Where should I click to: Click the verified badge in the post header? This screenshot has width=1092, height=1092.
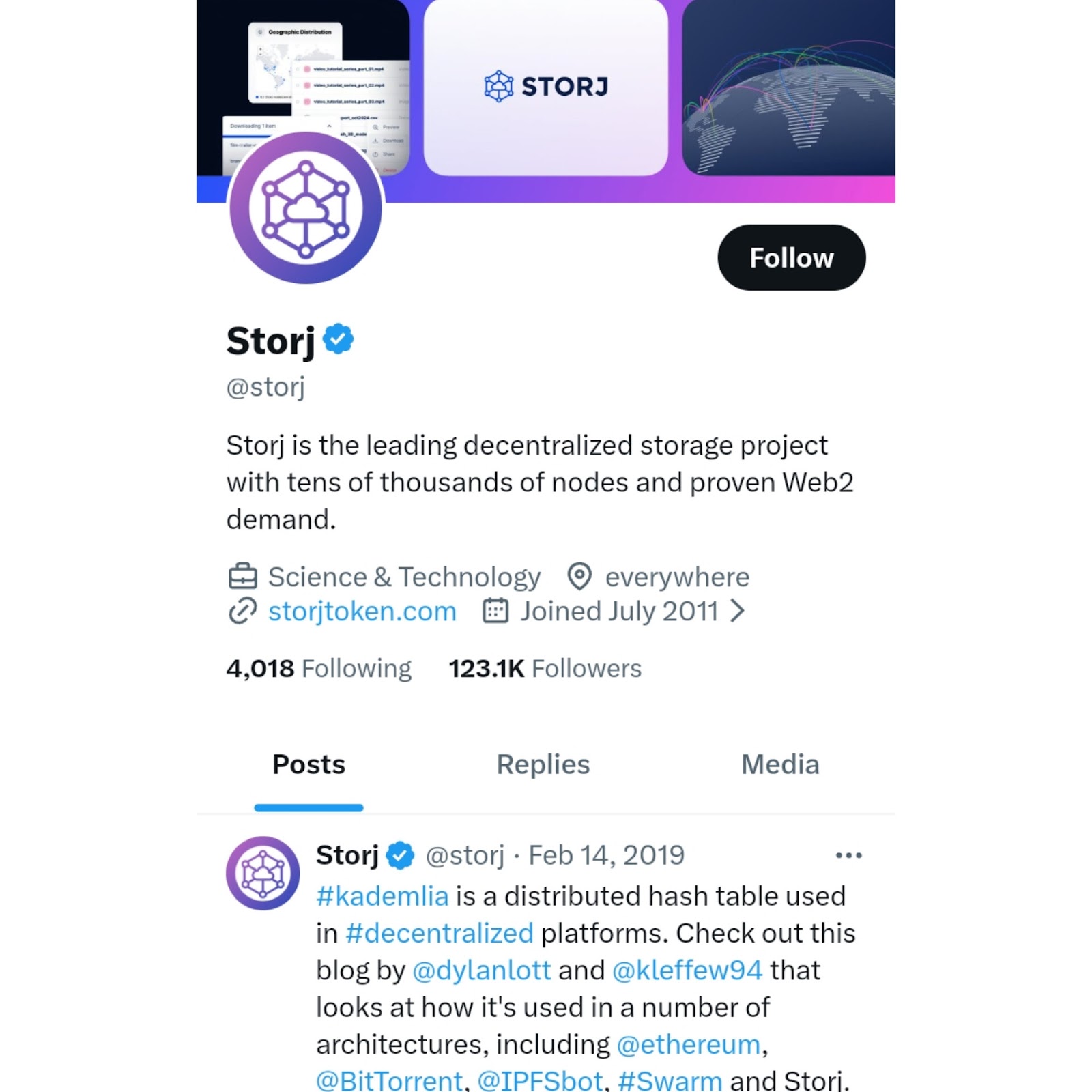tap(400, 855)
